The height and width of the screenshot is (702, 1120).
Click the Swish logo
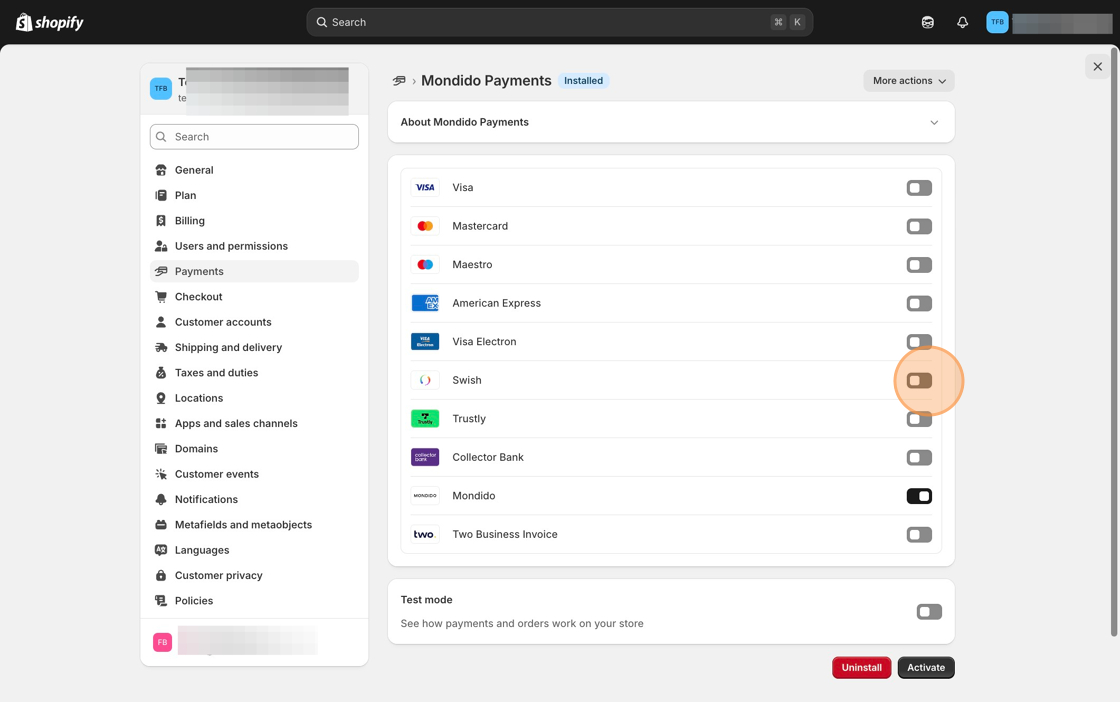click(x=425, y=380)
